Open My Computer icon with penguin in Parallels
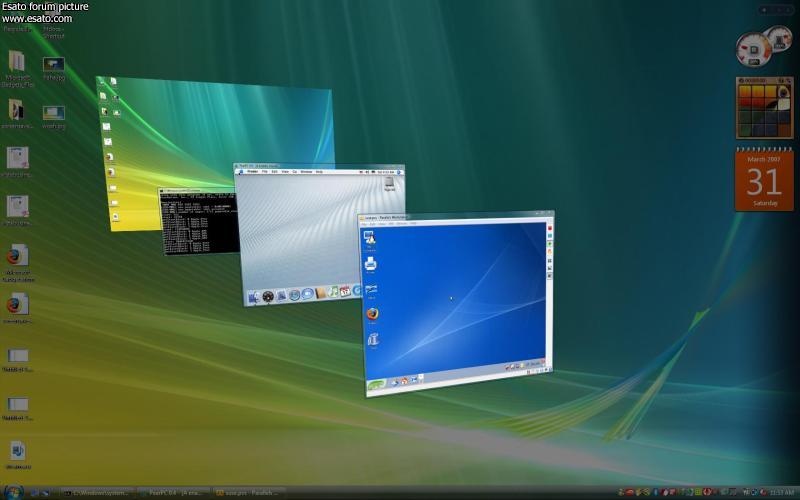This screenshot has width=800, height=500. click(369, 238)
